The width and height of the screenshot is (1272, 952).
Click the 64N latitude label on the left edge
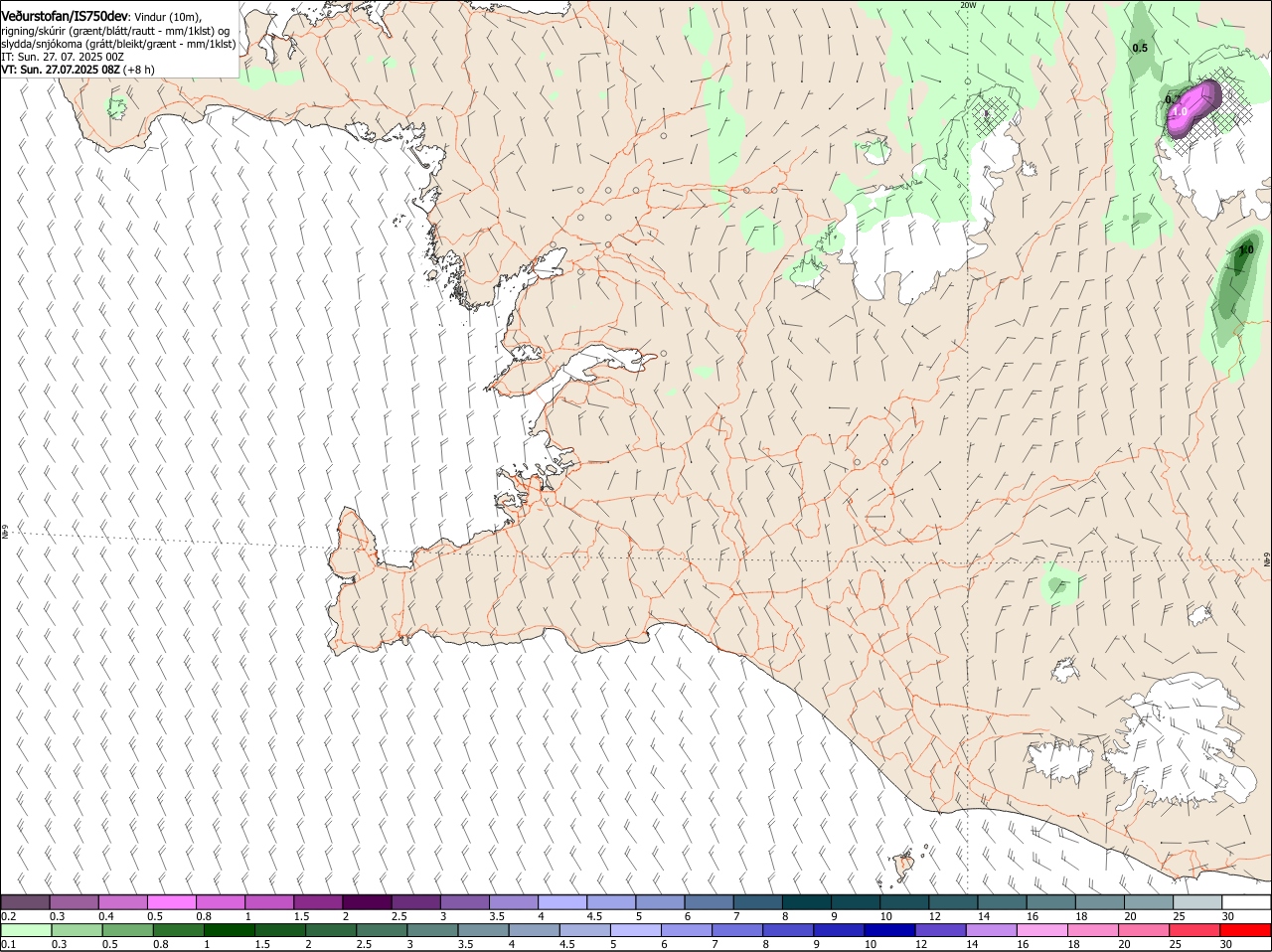pos(5,533)
